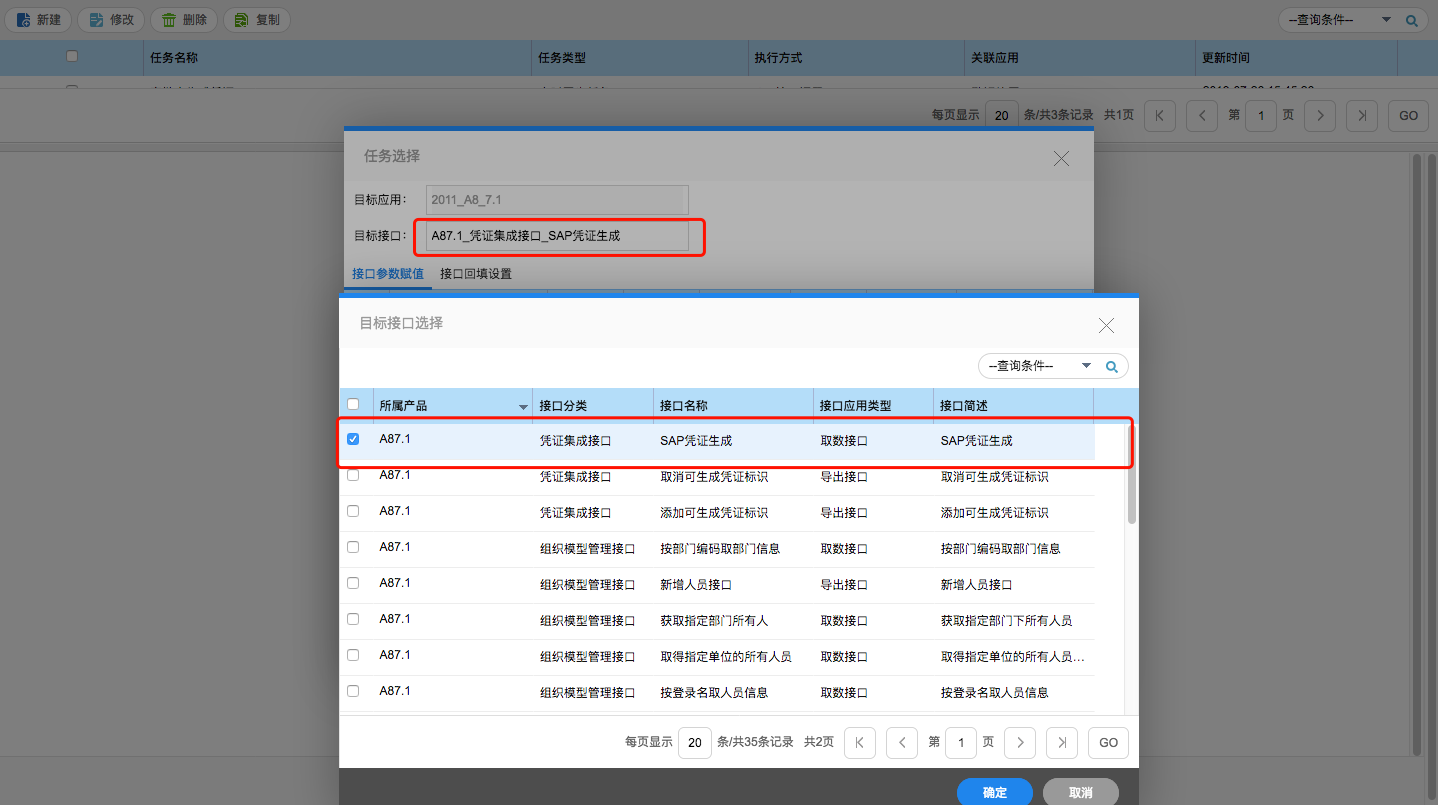Jump to first page in dialog pagination

click(x=860, y=743)
